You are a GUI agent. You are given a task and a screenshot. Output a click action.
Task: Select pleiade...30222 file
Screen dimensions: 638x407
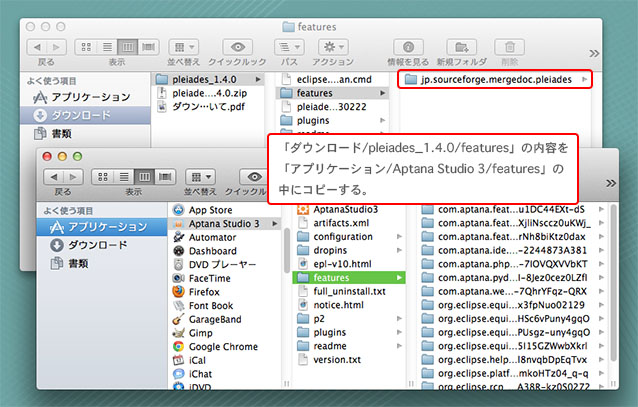(333, 107)
